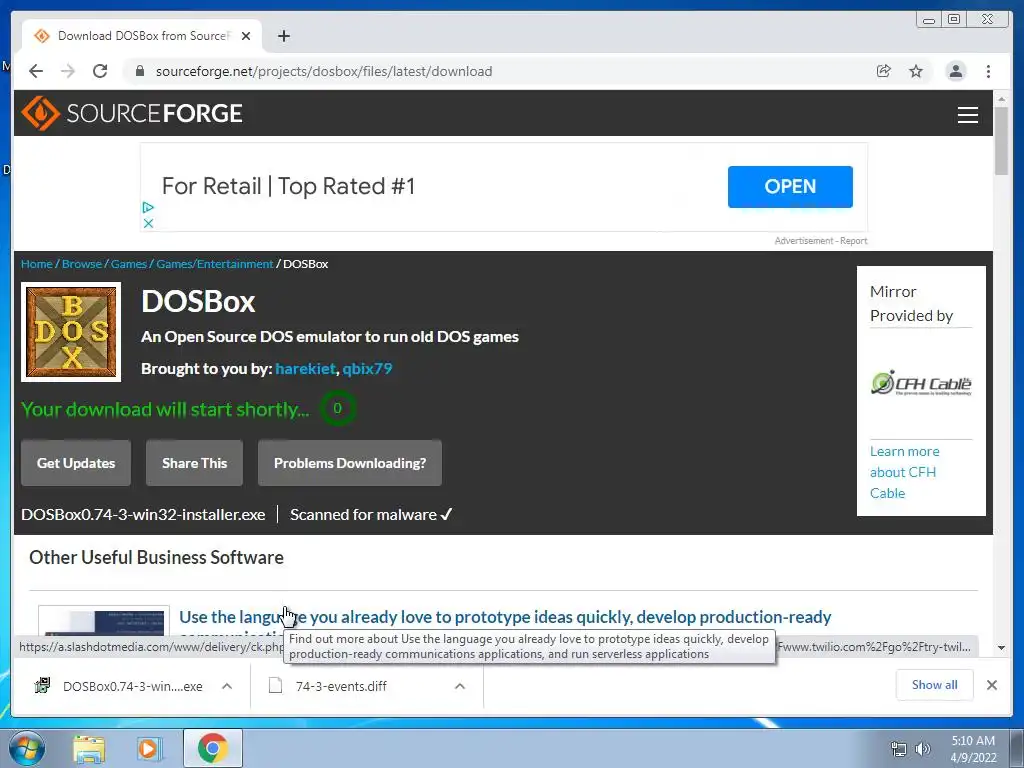Click the Chrome taskbar icon
The width and height of the screenshot is (1024, 768).
(212, 748)
